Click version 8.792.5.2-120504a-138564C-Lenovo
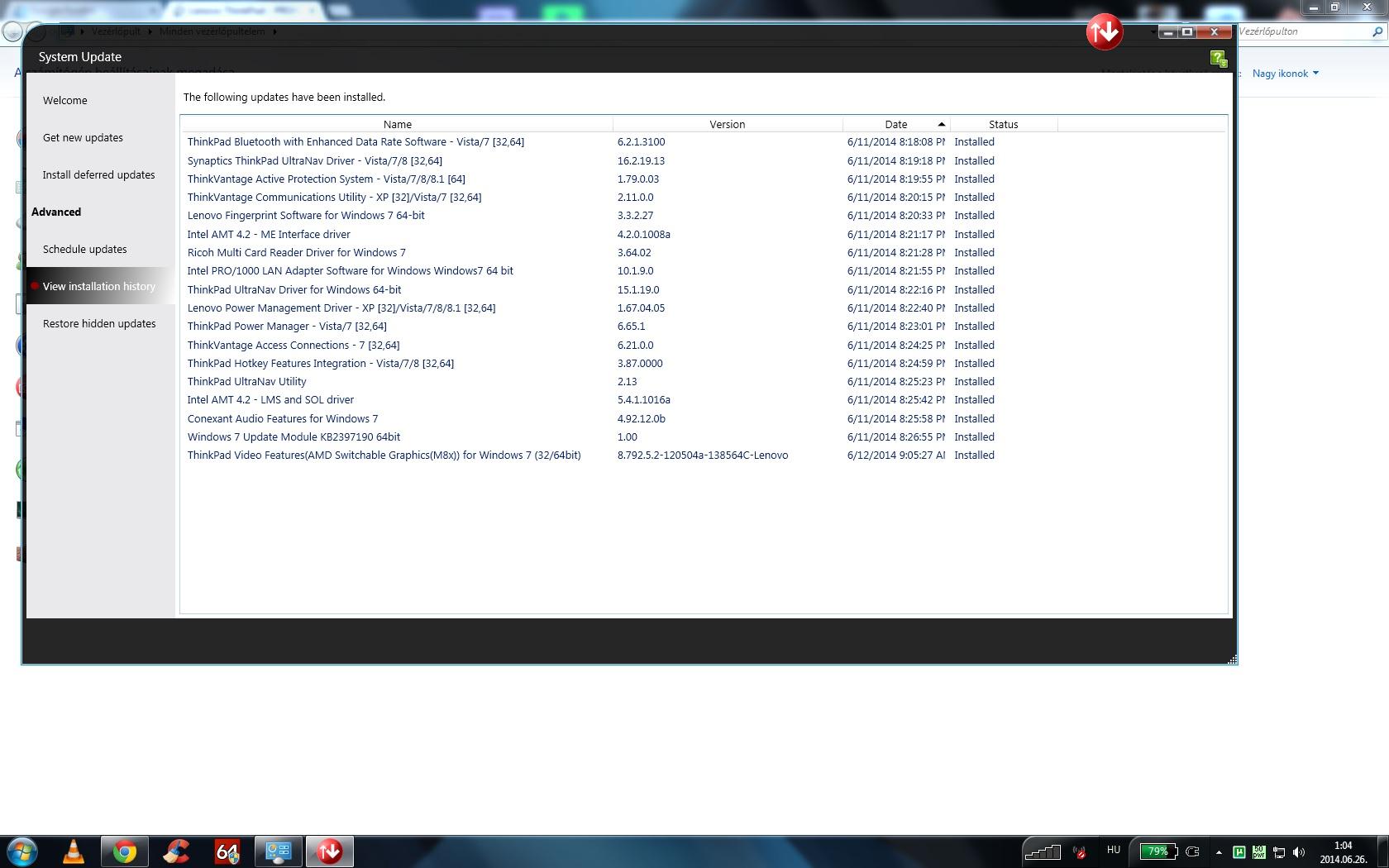Viewport: 1389px width, 868px height. (x=703, y=455)
